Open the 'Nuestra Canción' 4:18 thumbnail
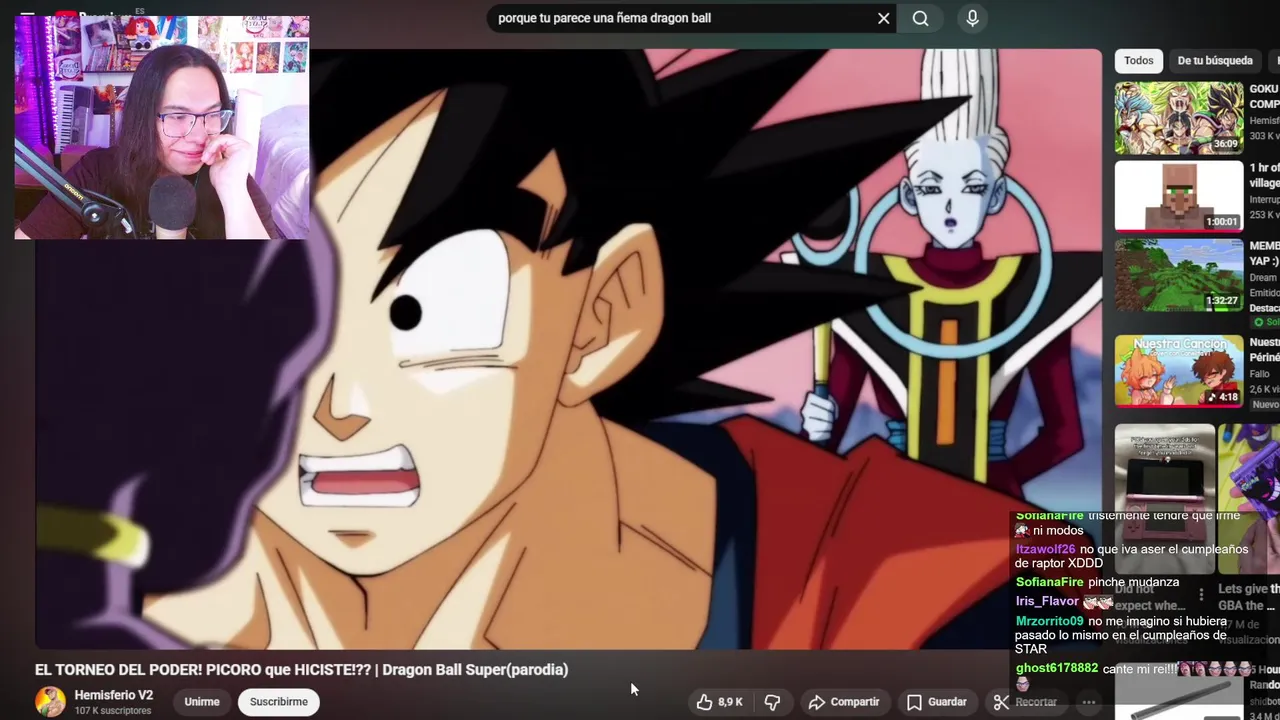Screen dimensions: 1280x720 [x=1179, y=371]
